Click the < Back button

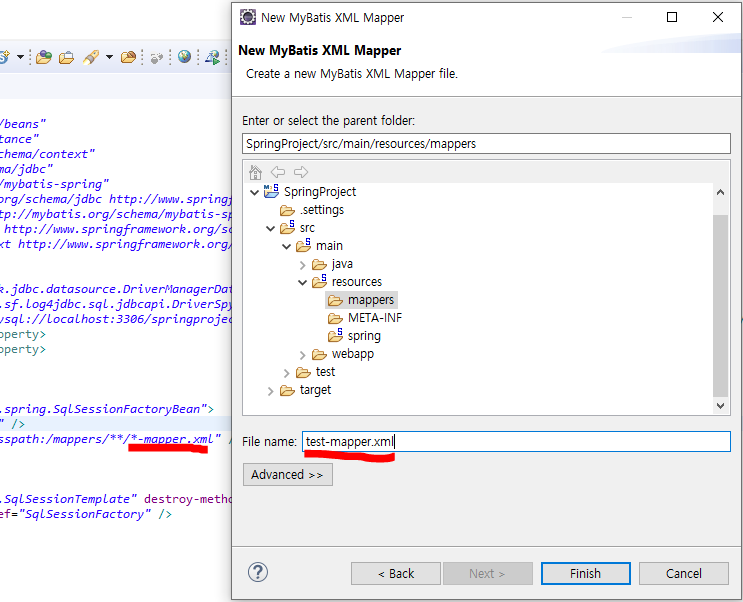[x=396, y=574]
